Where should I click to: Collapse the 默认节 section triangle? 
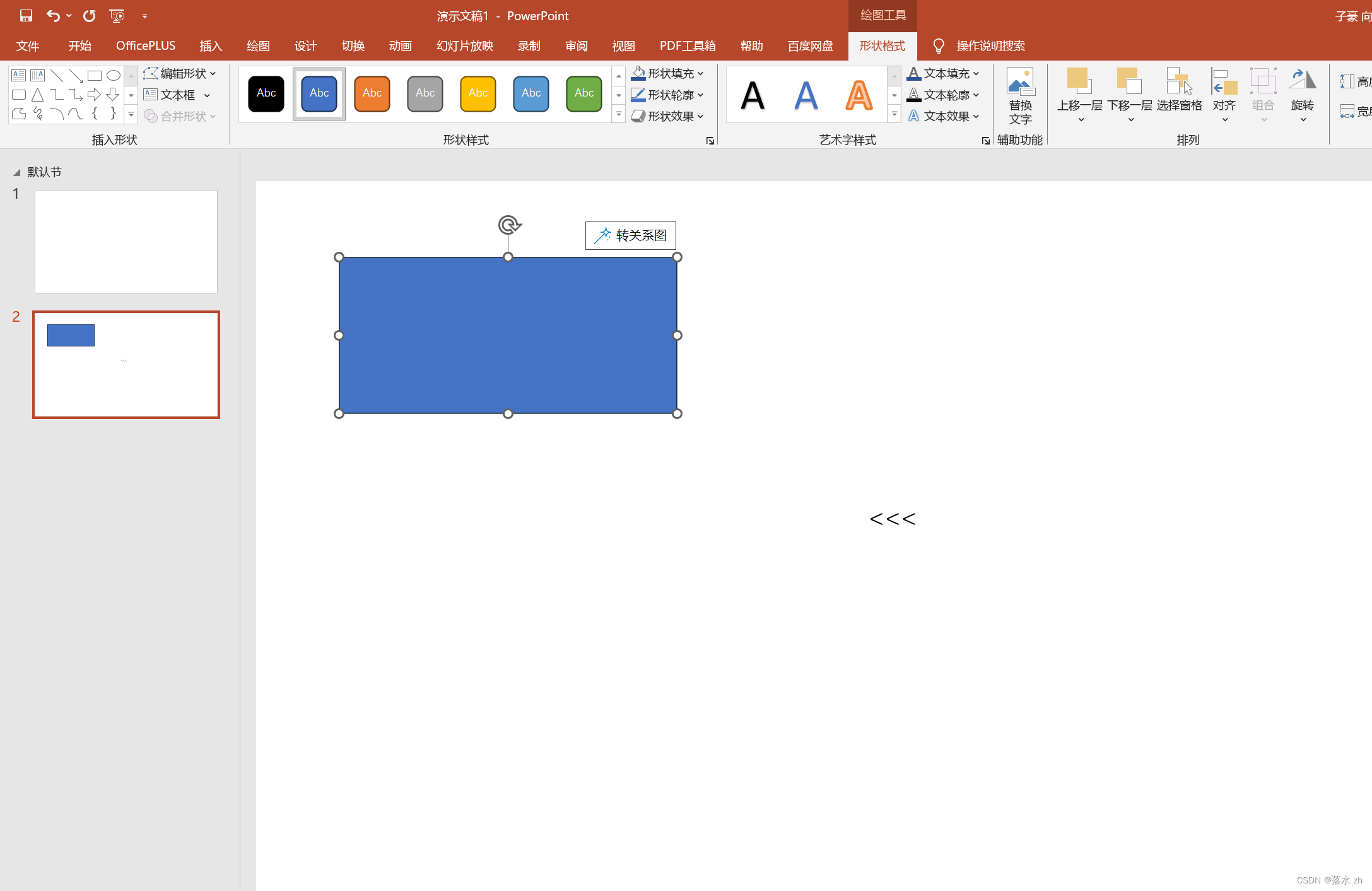pyautogui.click(x=17, y=172)
